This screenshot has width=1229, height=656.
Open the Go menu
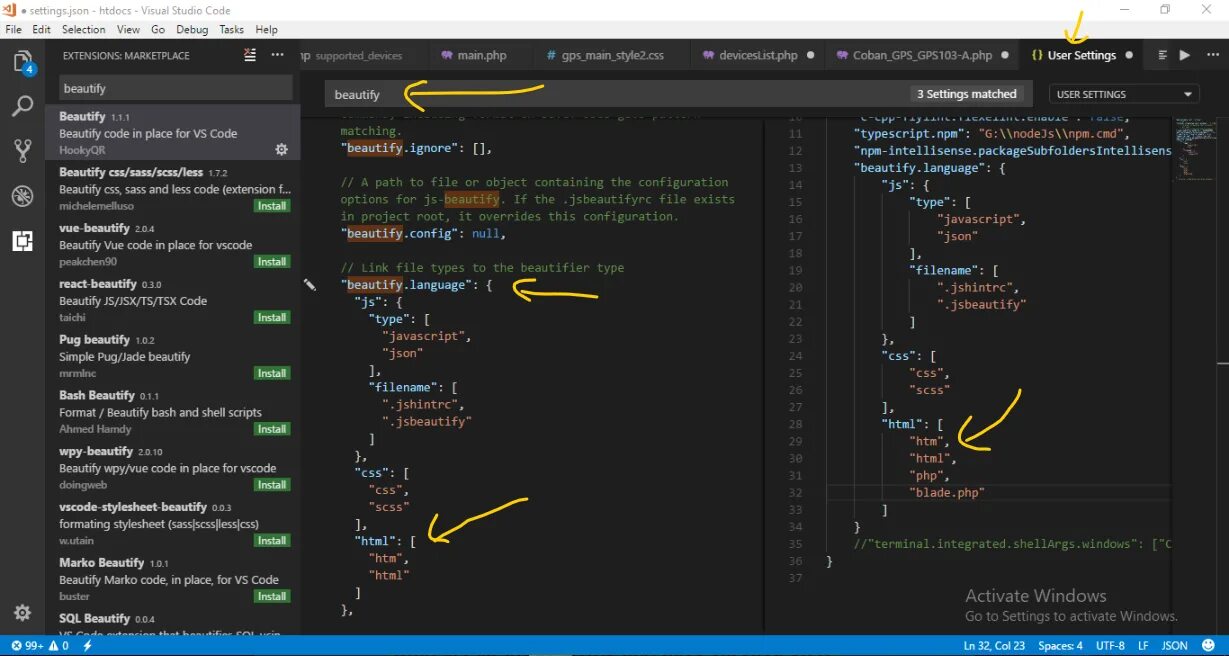tap(158, 30)
